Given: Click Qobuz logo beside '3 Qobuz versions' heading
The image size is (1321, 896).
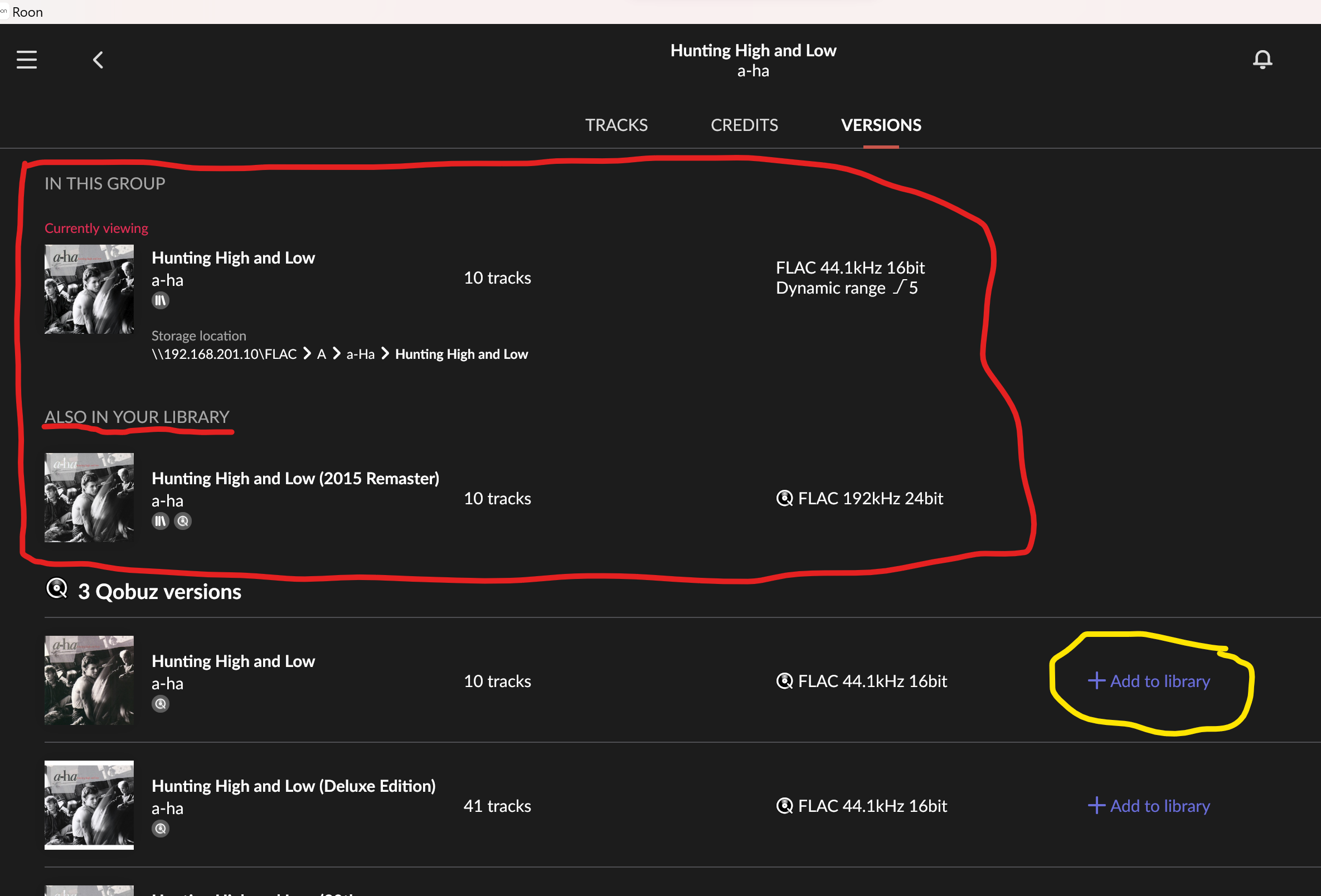Looking at the screenshot, I should pos(57,588).
